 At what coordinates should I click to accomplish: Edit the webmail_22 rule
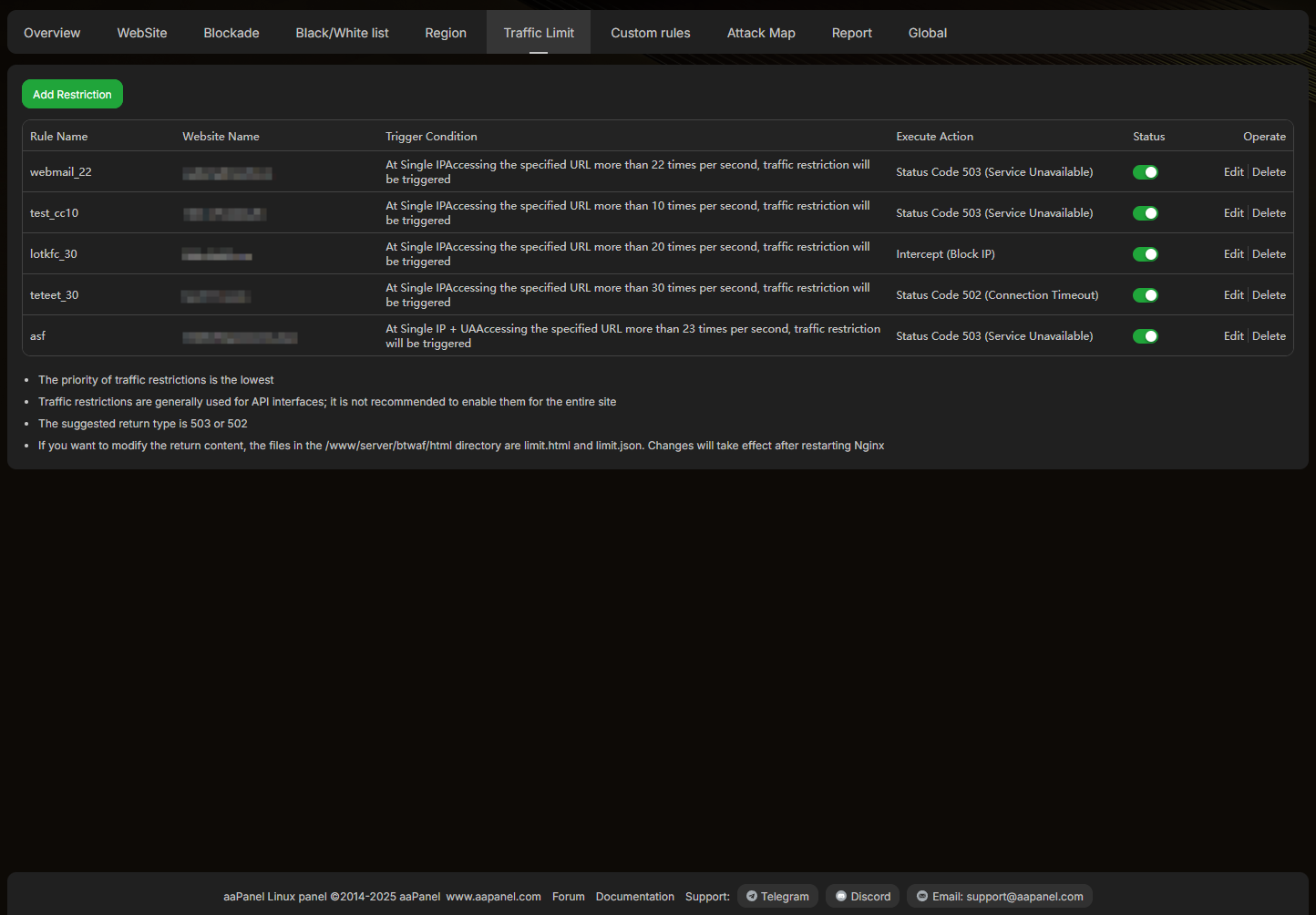[1233, 172]
